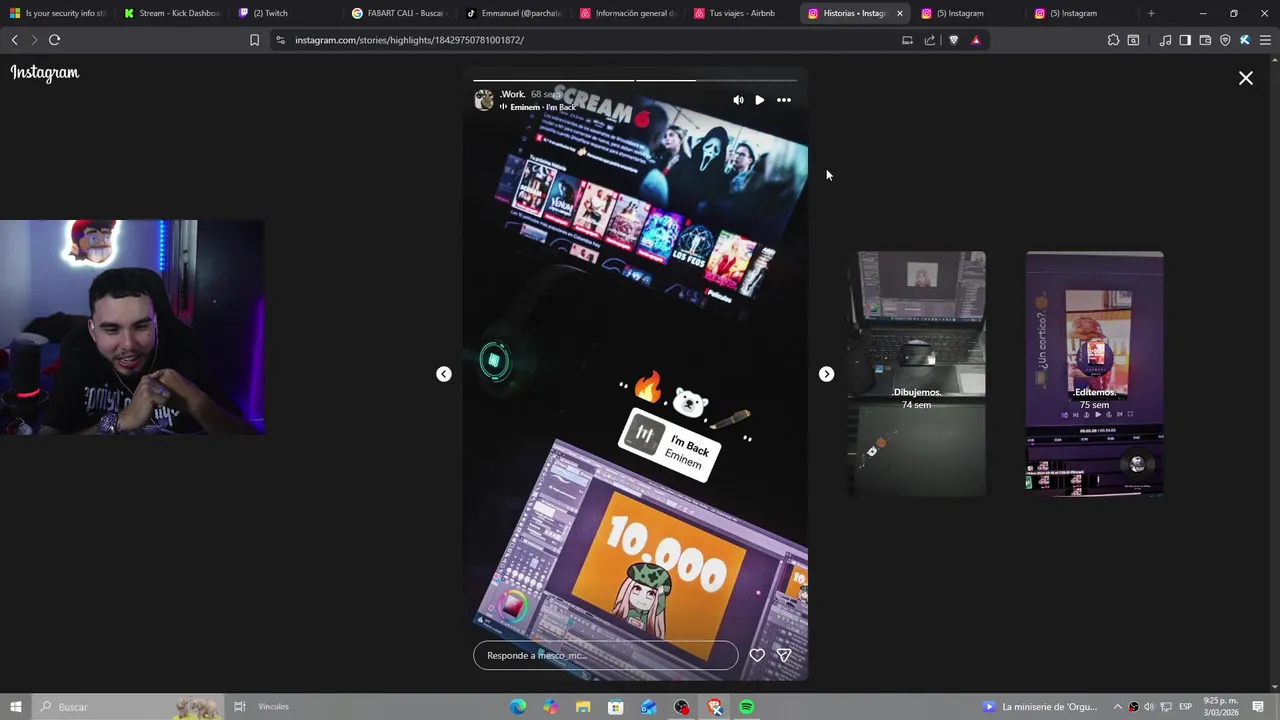This screenshot has width=1280, height=720.
Task: Go back in browser history
Action: coord(15,40)
